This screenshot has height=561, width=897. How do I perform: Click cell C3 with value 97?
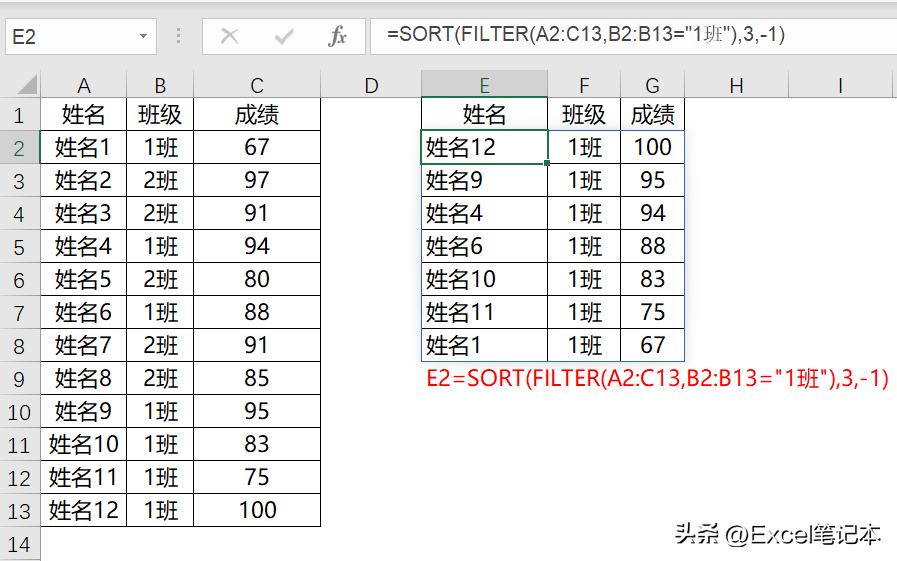pyautogui.click(x=257, y=180)
